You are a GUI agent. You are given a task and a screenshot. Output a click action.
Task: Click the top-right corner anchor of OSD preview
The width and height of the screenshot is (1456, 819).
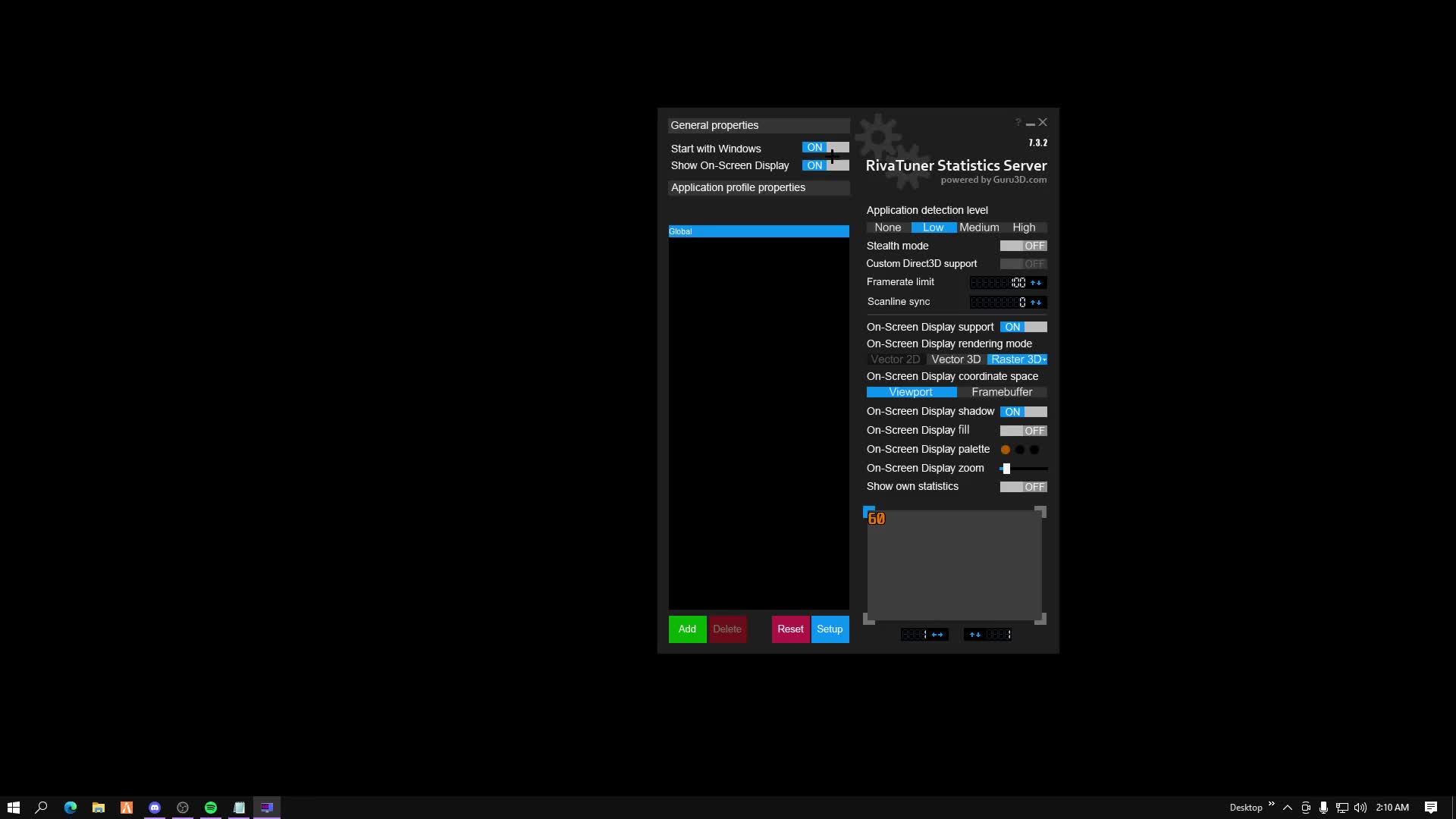tap(1040, 512)
